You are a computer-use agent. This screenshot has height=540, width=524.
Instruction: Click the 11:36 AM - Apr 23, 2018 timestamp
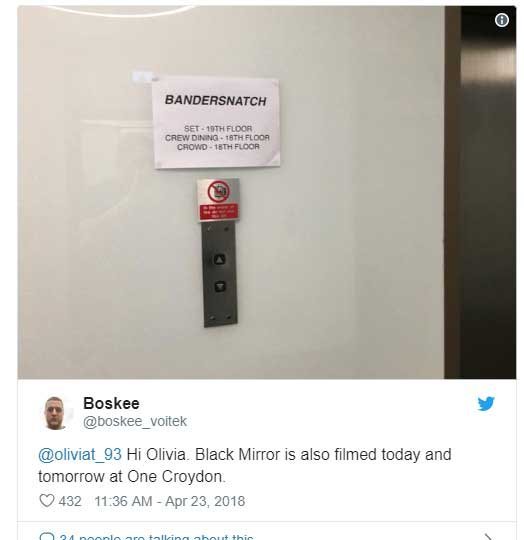(170, 501)
